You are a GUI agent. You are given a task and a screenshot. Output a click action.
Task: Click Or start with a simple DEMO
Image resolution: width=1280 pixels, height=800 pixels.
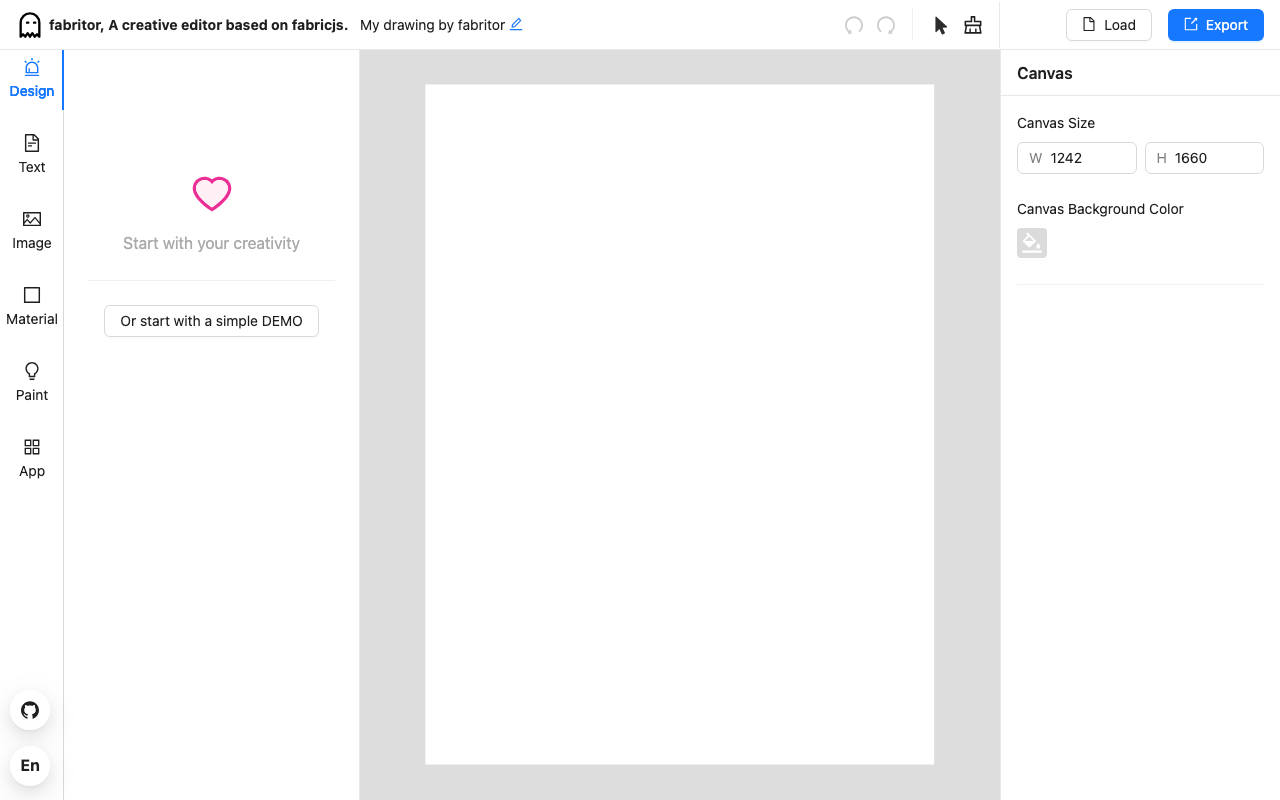[x=211, y=321]
